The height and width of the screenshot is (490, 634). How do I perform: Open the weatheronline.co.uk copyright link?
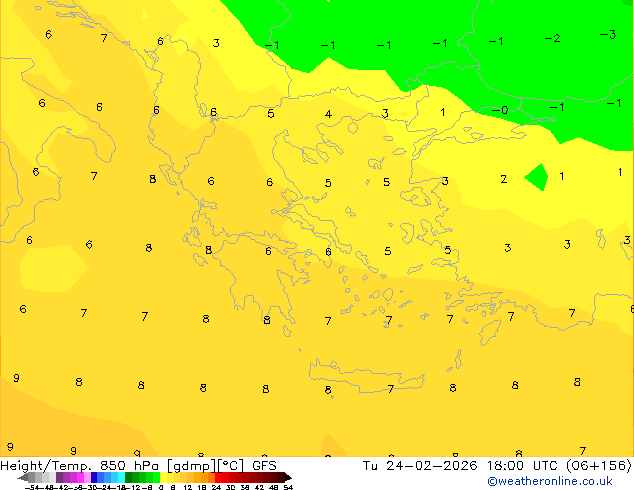549,481
